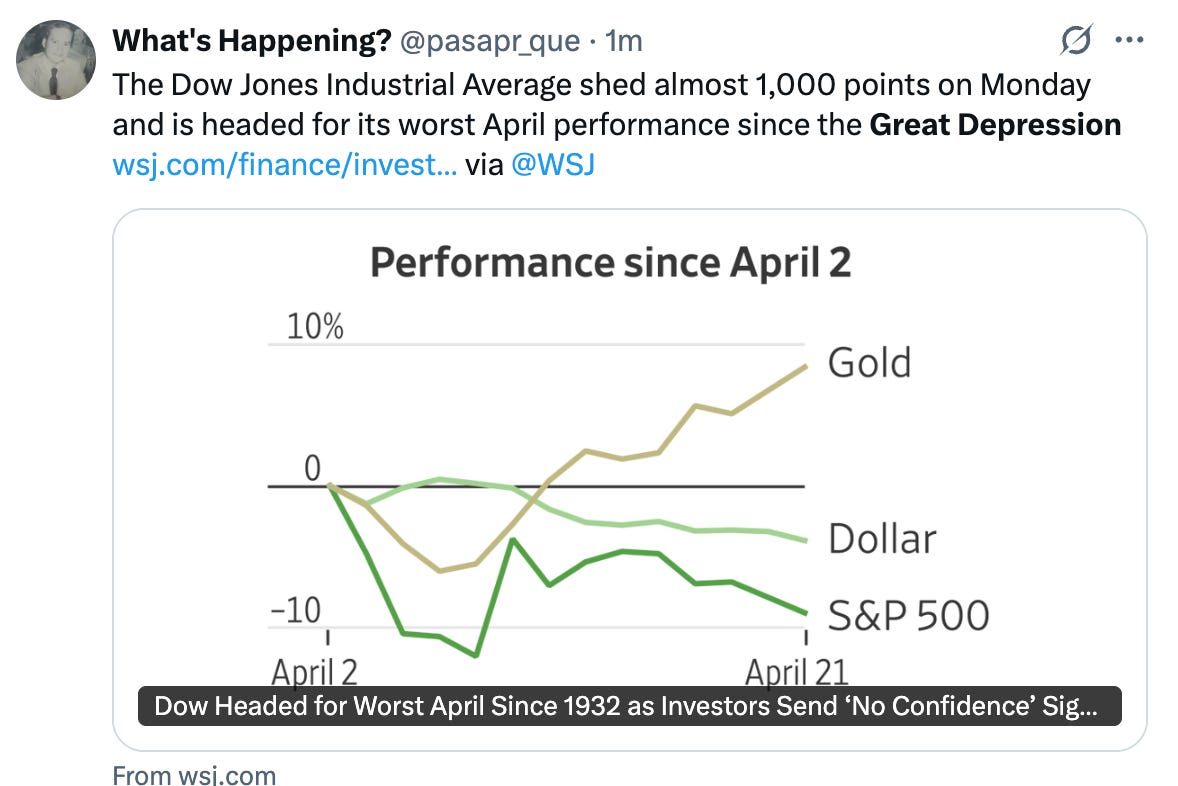Click the Gold line label in chart
This screenshot has height=786, width=1178.
click(869, 363)
